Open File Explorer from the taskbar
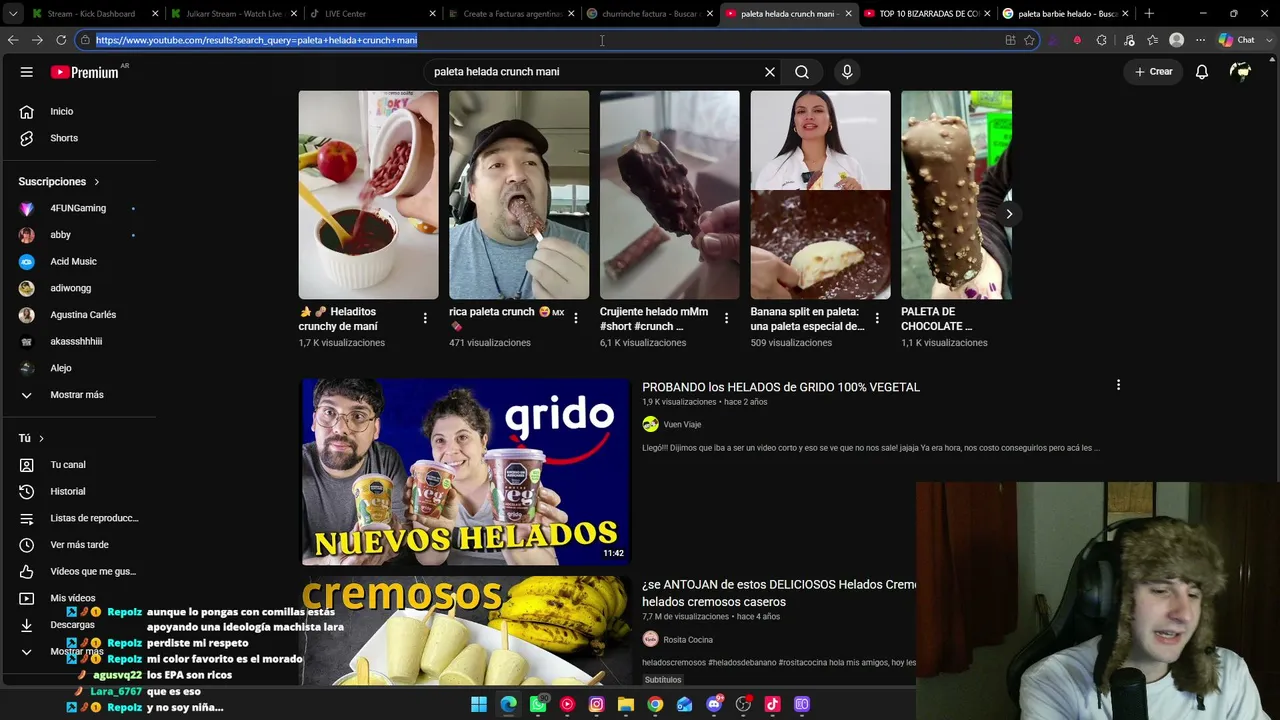 click(626, 704)
